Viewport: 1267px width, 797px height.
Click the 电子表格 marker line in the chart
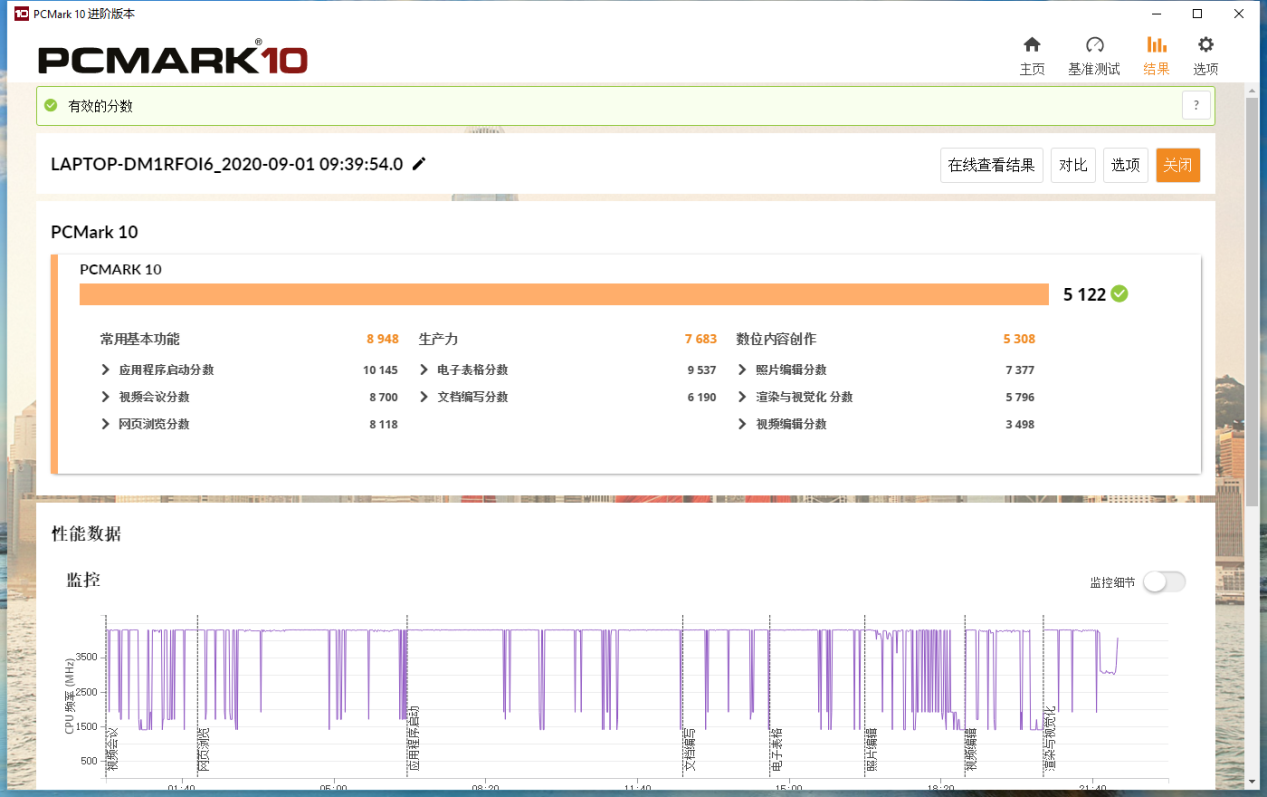(x=770, y=695)
